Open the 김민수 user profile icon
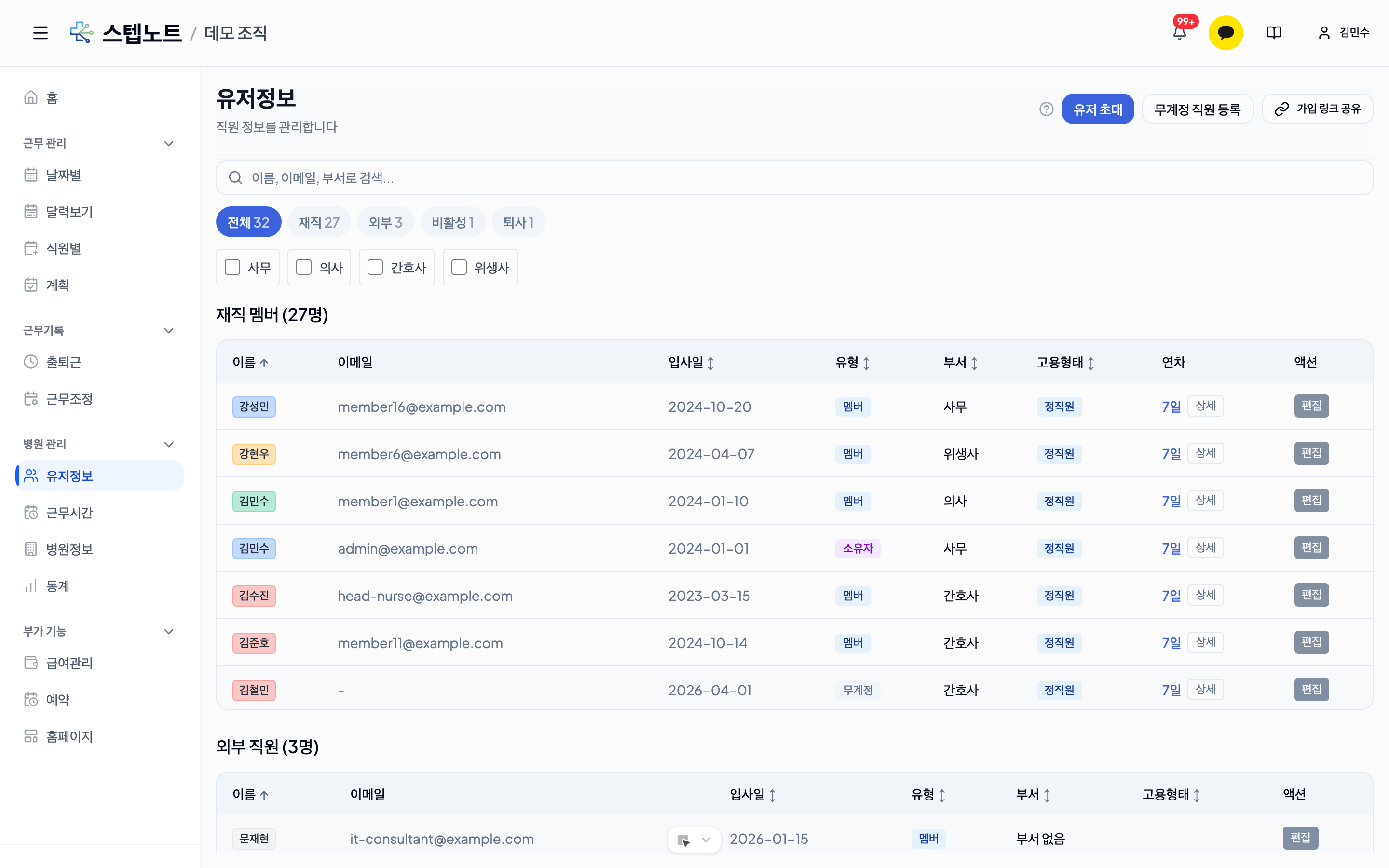Viewport: 1389px width, 868px height. pos(1324,33)
